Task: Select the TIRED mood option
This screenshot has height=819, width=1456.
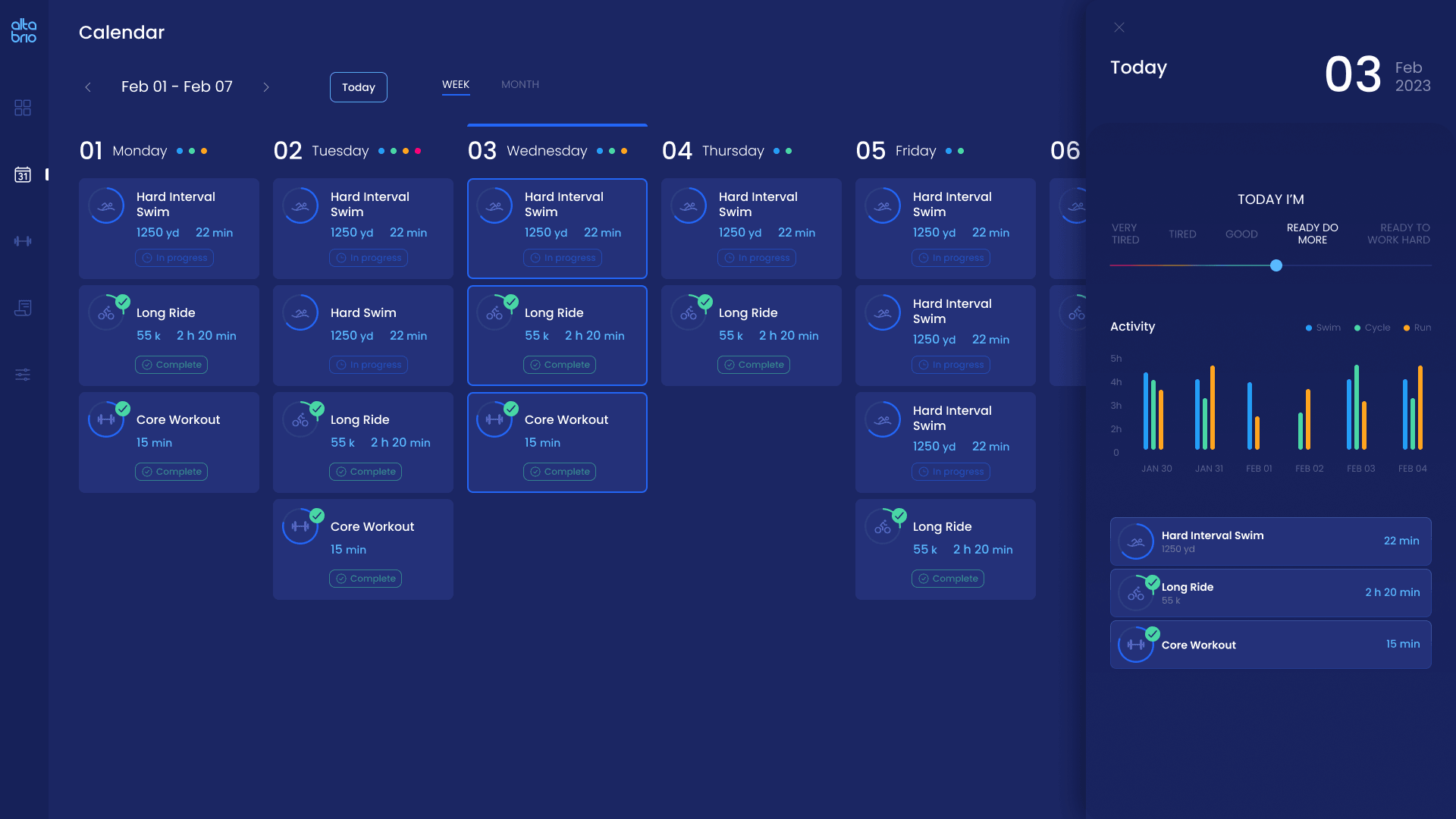Action: click(1182, 234)
